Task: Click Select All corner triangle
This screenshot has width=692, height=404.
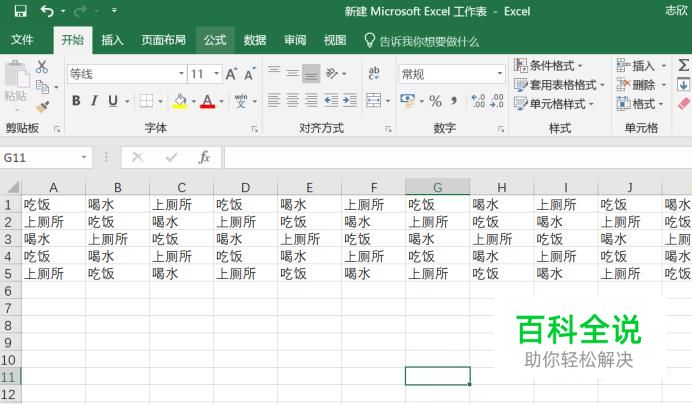Action: pos(12,187)
